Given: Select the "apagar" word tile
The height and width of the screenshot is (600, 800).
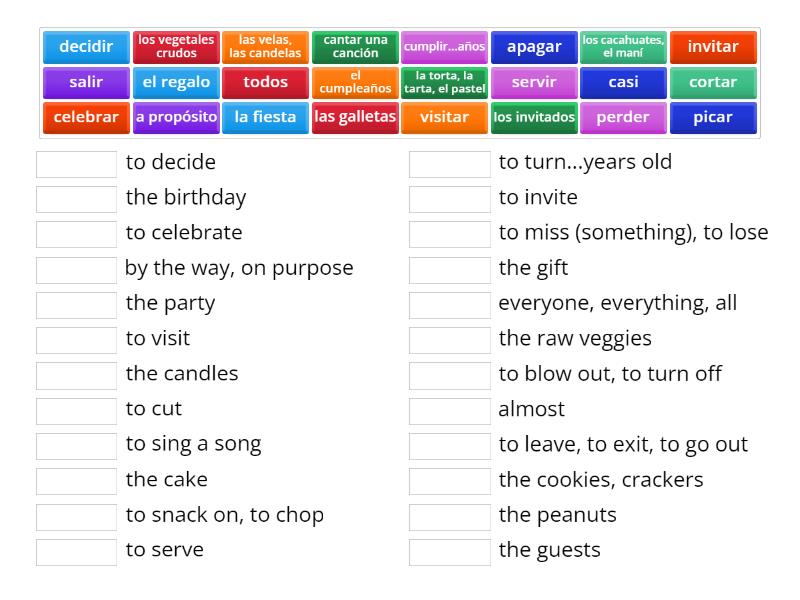Looking at the screenshot, I should [x=534, y=46].
